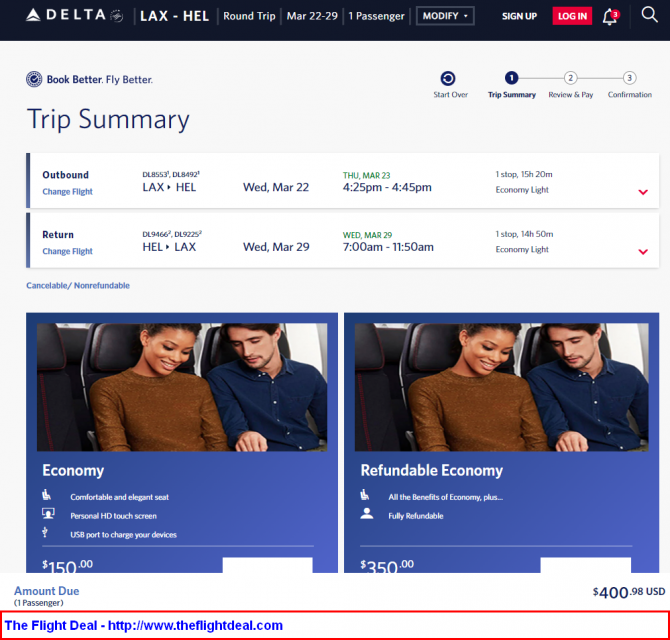Click Economy Light in the Outbound row
The width and height of the screenshot is (670, 640).
click(x=522, y=190)
